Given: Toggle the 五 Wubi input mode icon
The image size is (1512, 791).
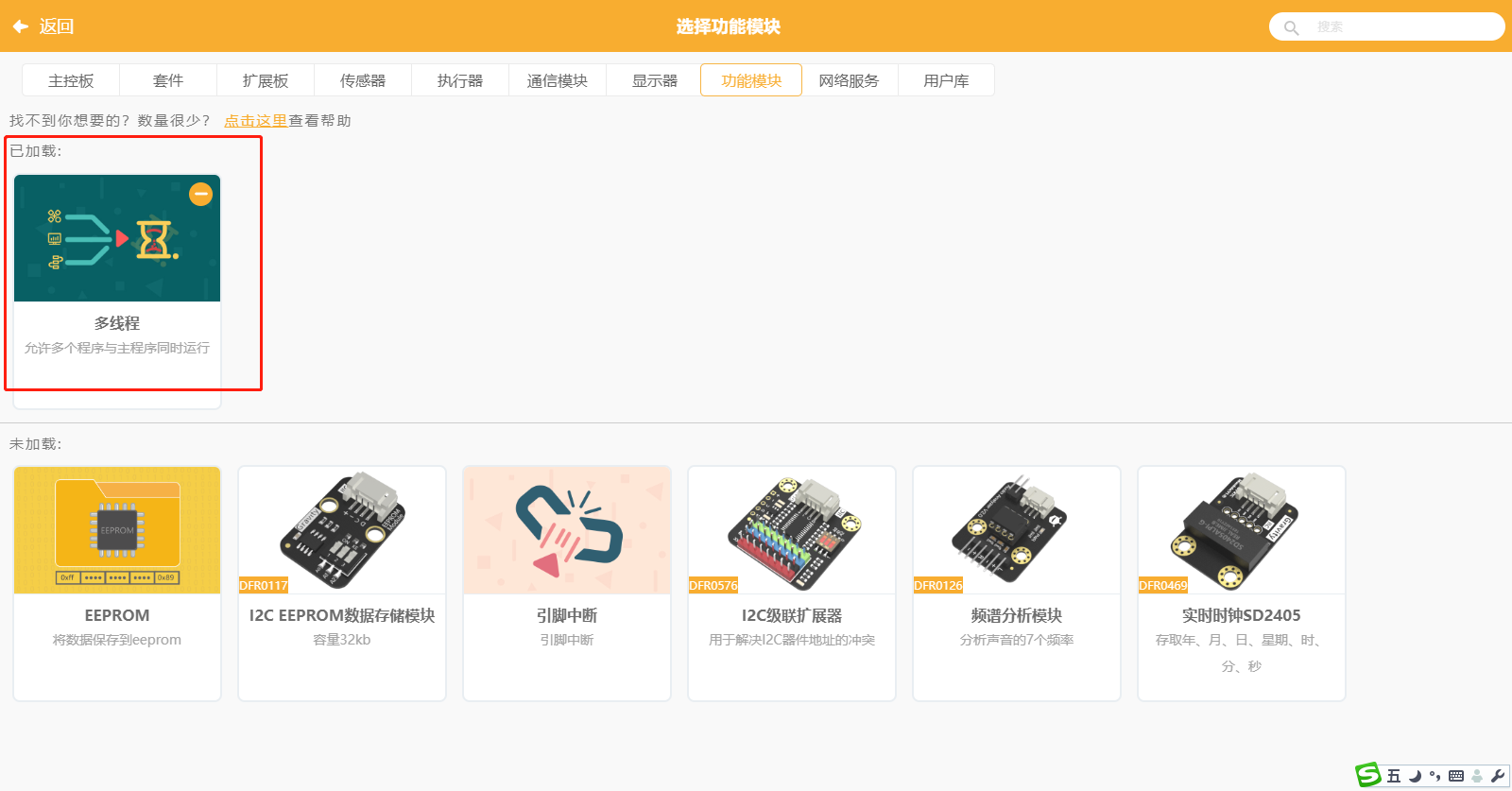Looking at the screenshot, I should 1394,776.
